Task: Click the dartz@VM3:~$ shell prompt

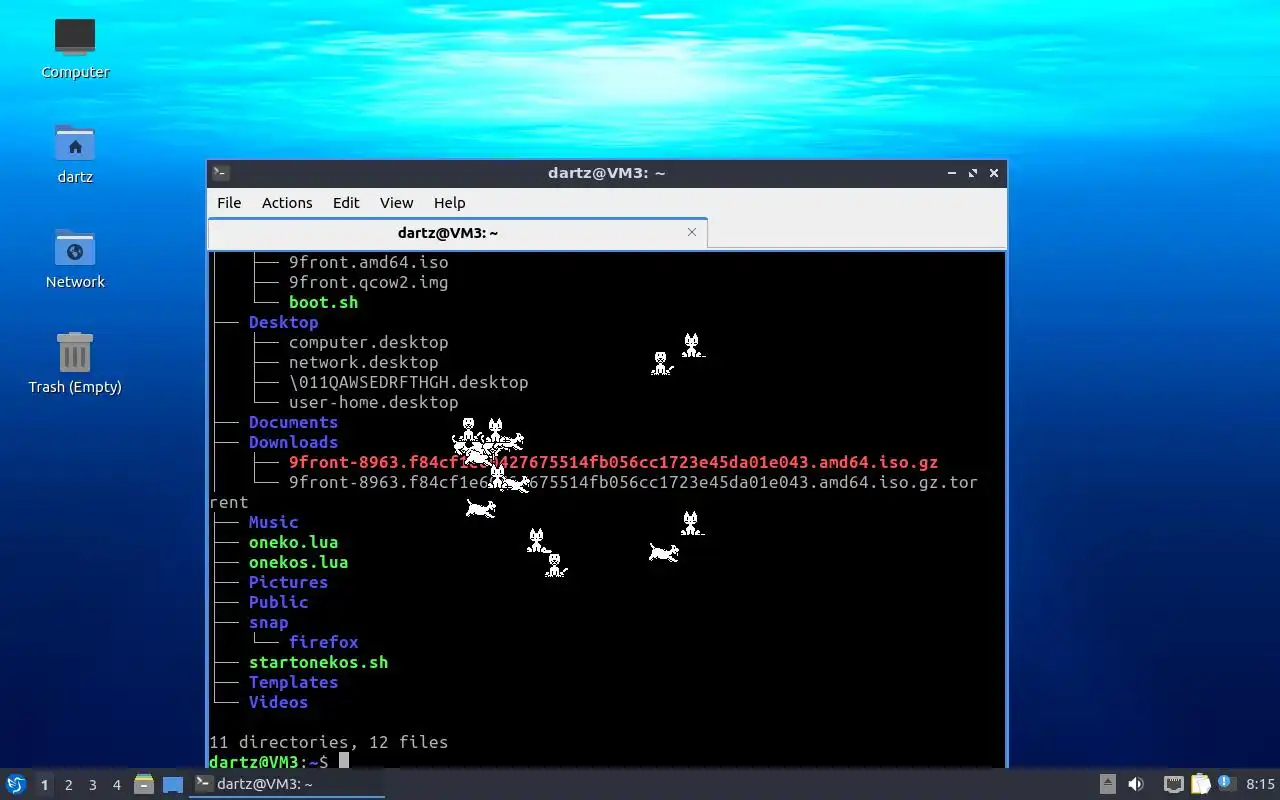Action: click(268, 762)
